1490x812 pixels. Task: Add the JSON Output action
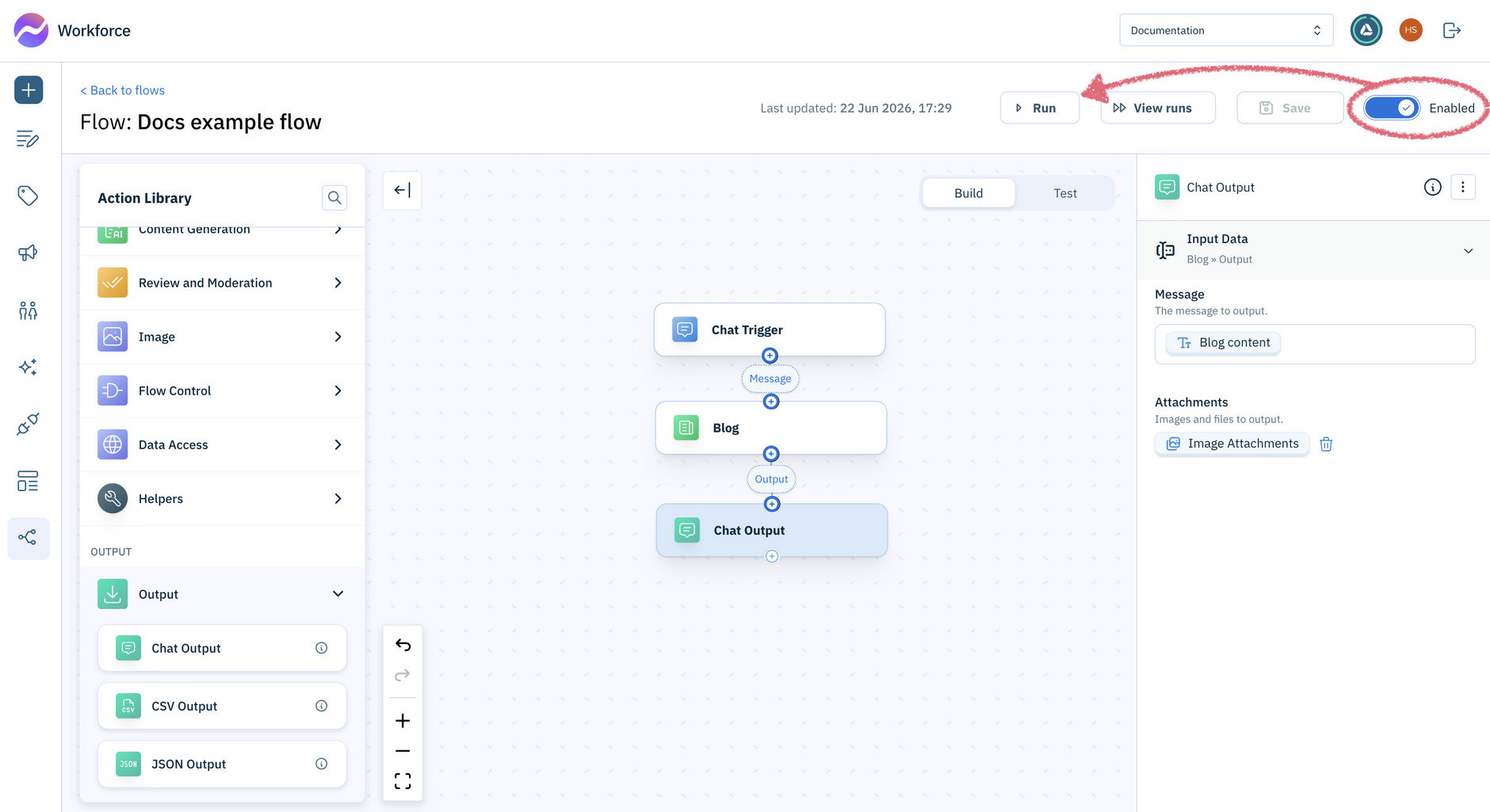point(222,764)
